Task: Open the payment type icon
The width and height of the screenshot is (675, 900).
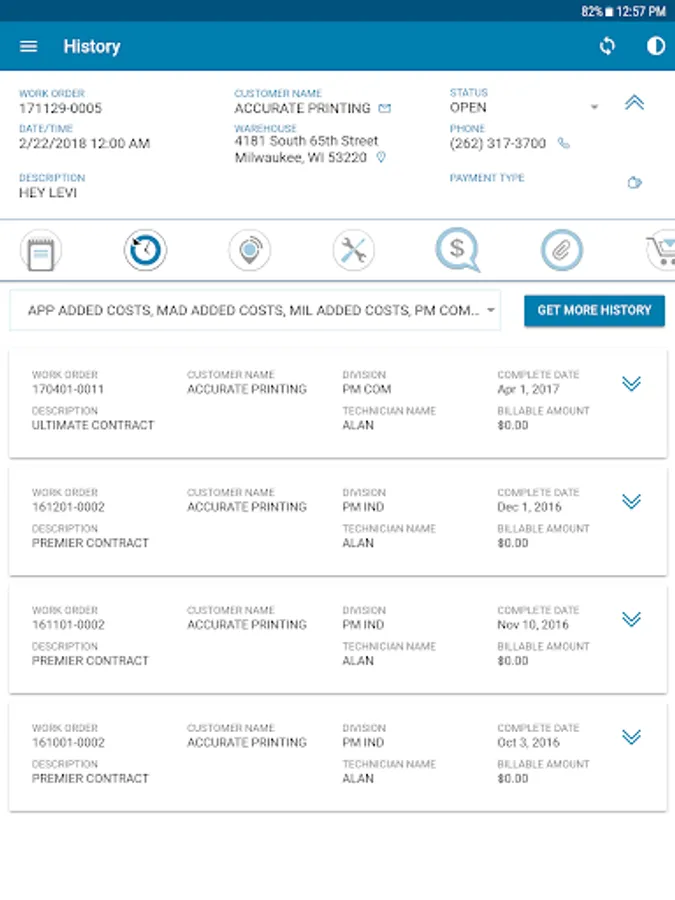Action: [x=634, y=182]
